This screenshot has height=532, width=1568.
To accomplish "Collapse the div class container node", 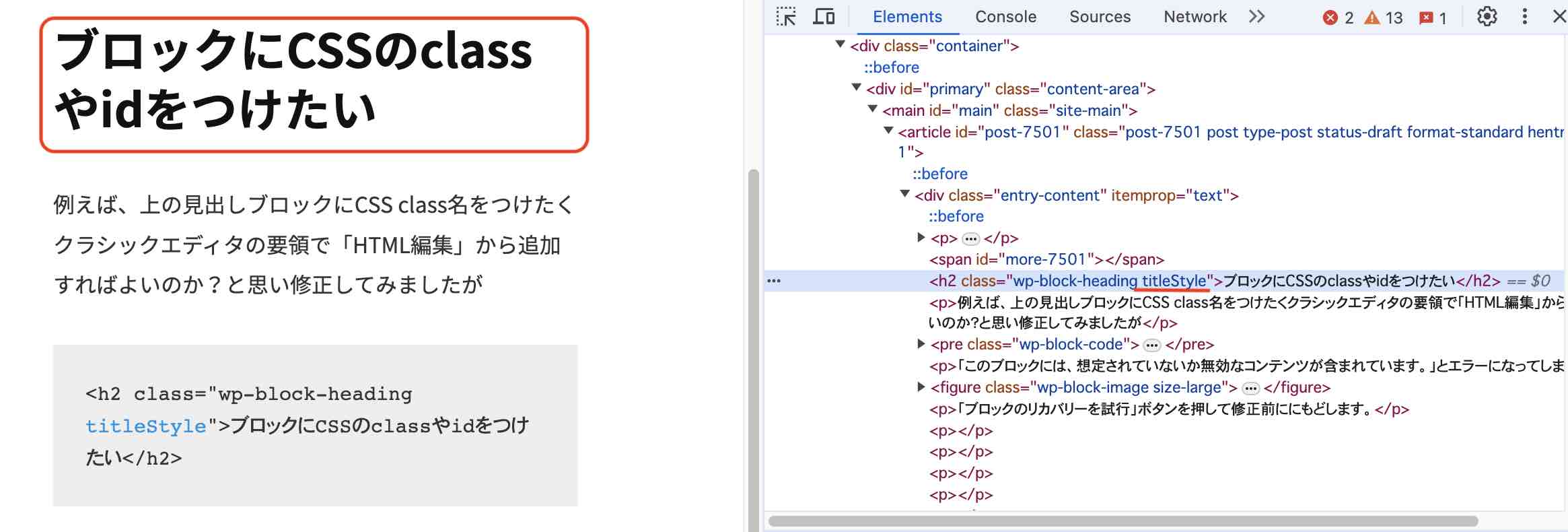I will [840, 44].
